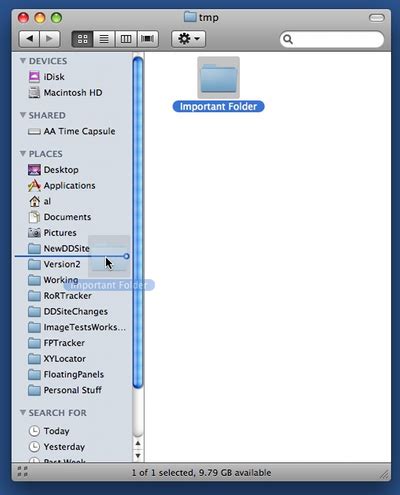Screen dimensions: 400x495
Task: Toggle toolbar with the pill button
Action: click(376, 18)
